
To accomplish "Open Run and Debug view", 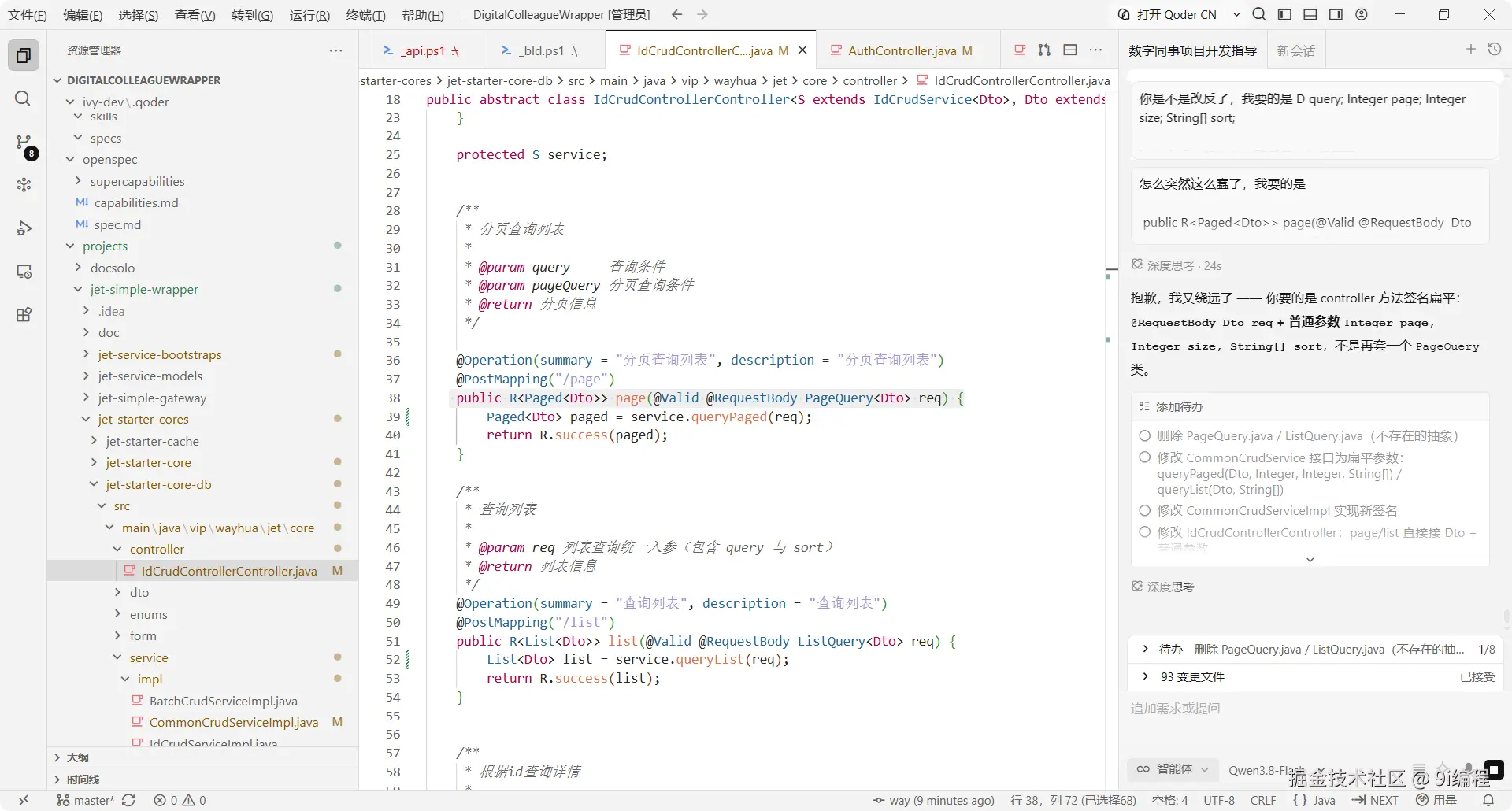I will [x=24, y=228].
